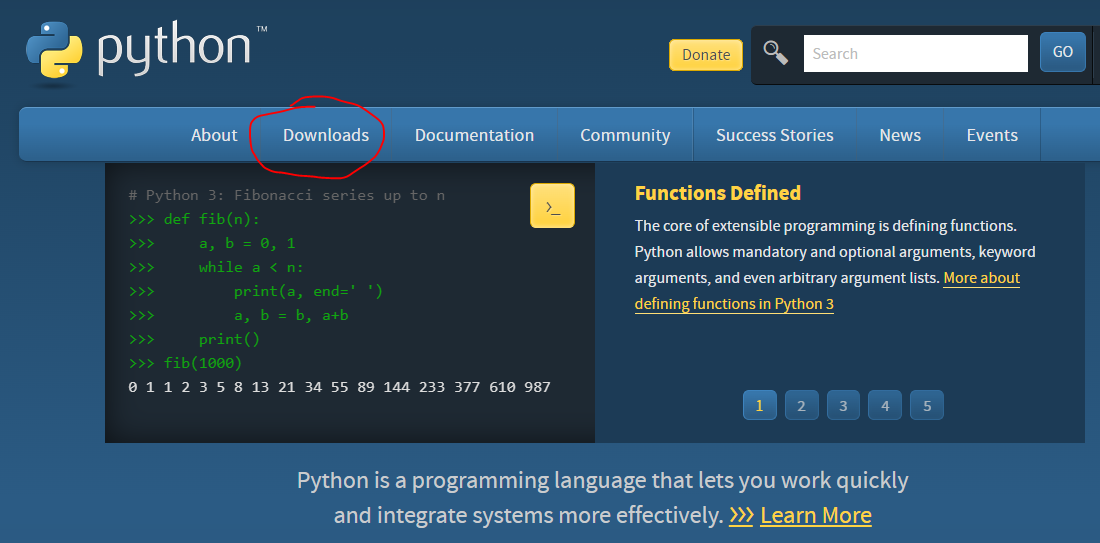Focus the Search input field
1100x543 pixels.
point(915,53)
